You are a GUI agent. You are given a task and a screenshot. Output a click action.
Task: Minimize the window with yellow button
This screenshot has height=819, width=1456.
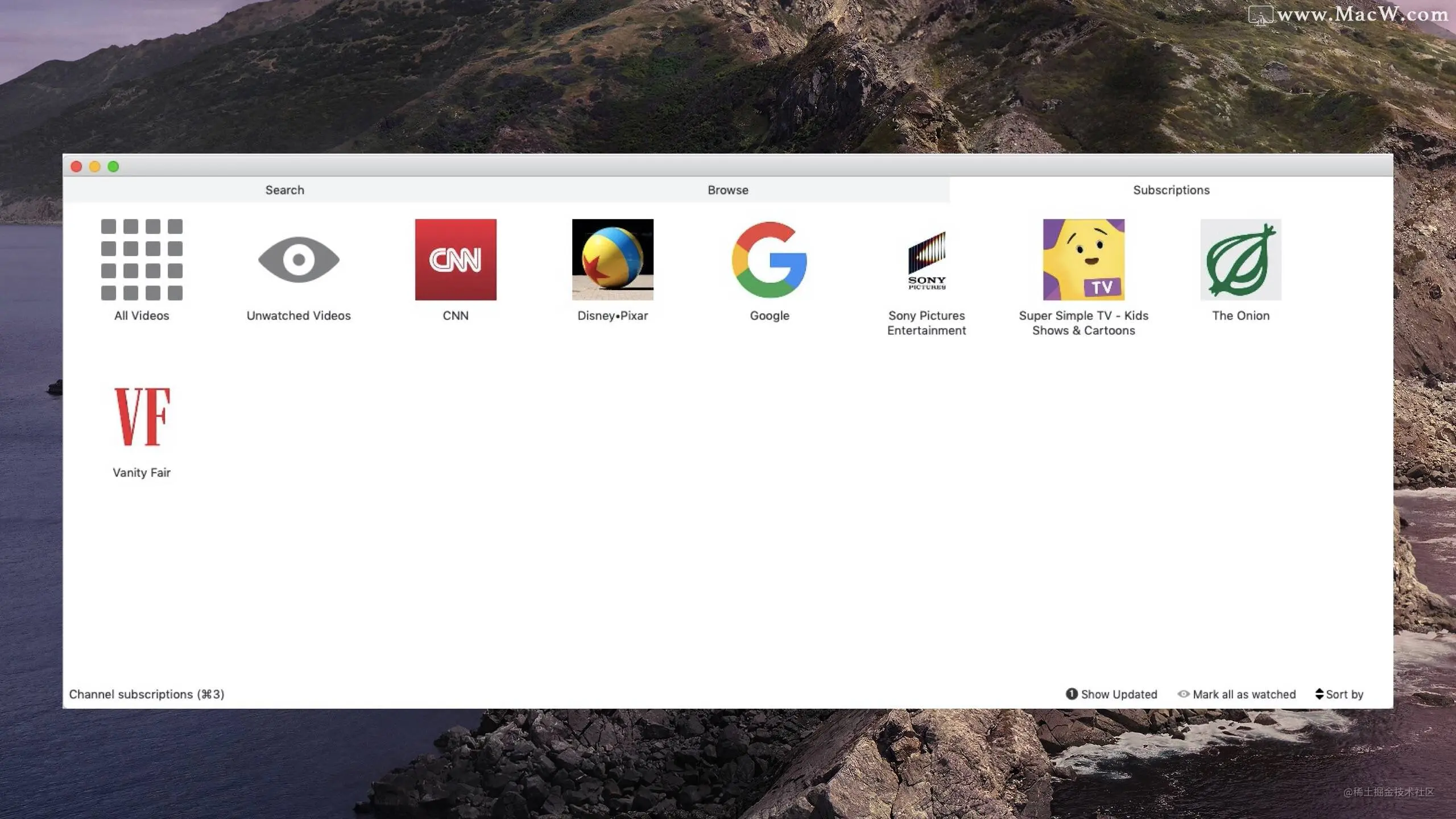coord(95,166)
